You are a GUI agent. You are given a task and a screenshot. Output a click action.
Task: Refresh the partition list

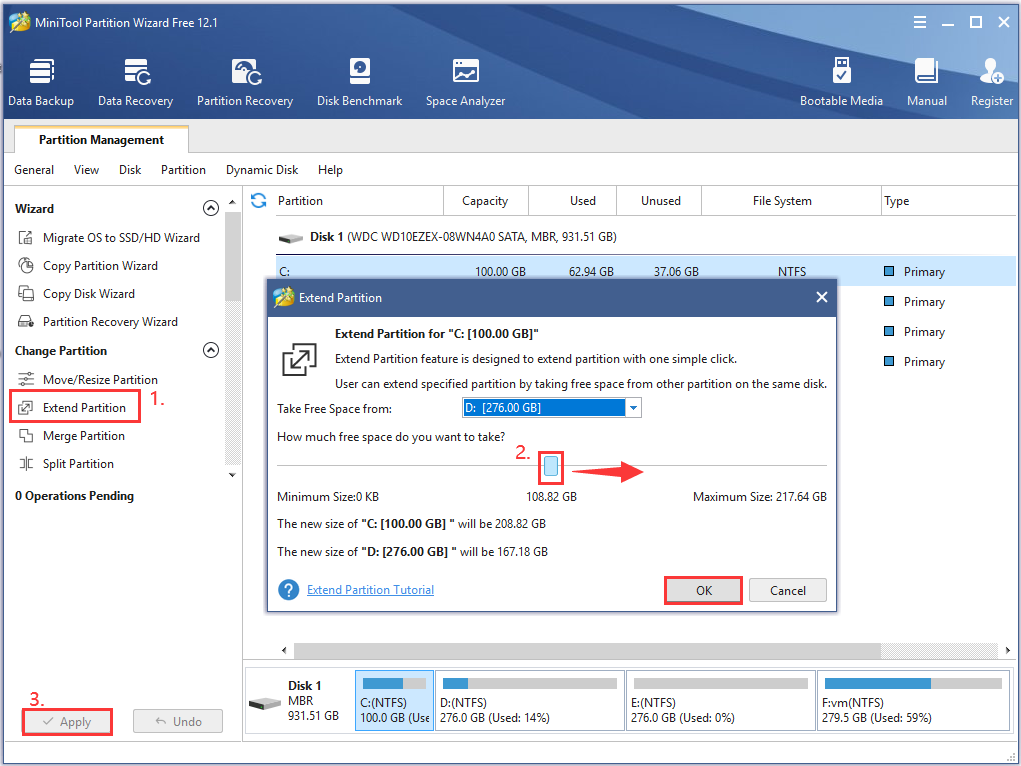259,201
